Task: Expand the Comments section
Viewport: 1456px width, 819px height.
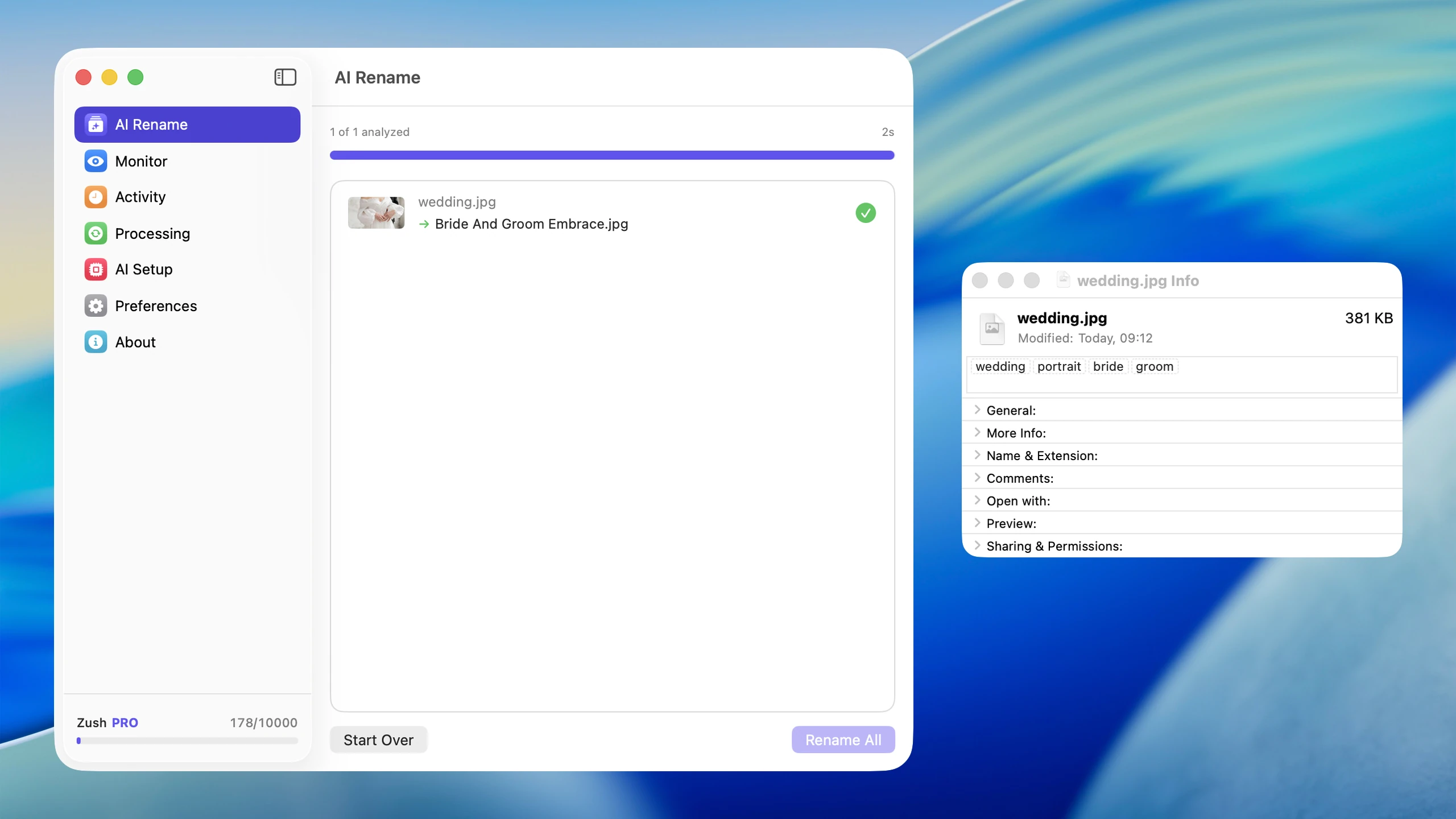Action: [x=977, y=478]
